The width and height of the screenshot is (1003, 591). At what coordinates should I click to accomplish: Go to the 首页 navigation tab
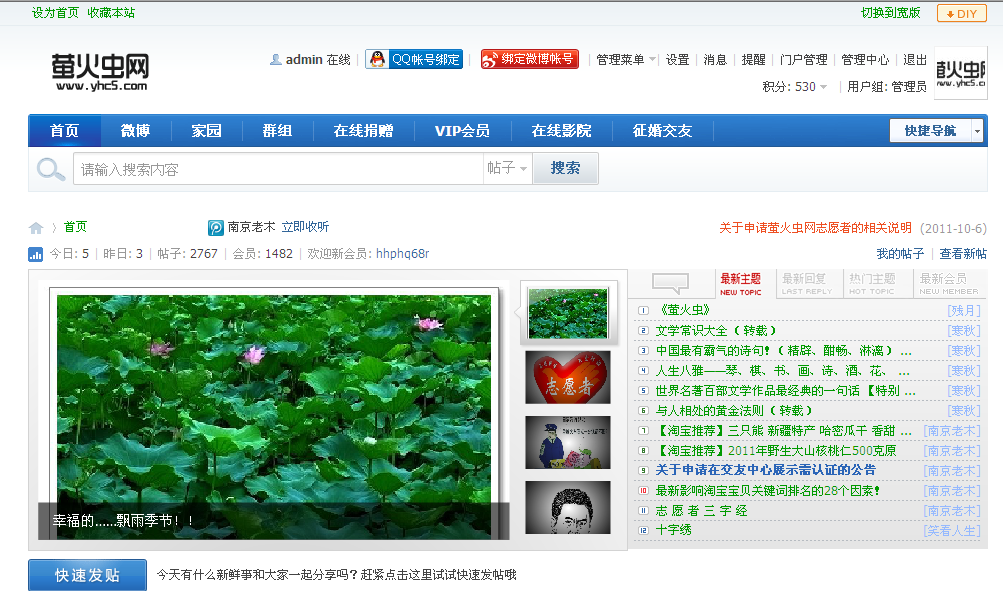[x=65, y=130]
